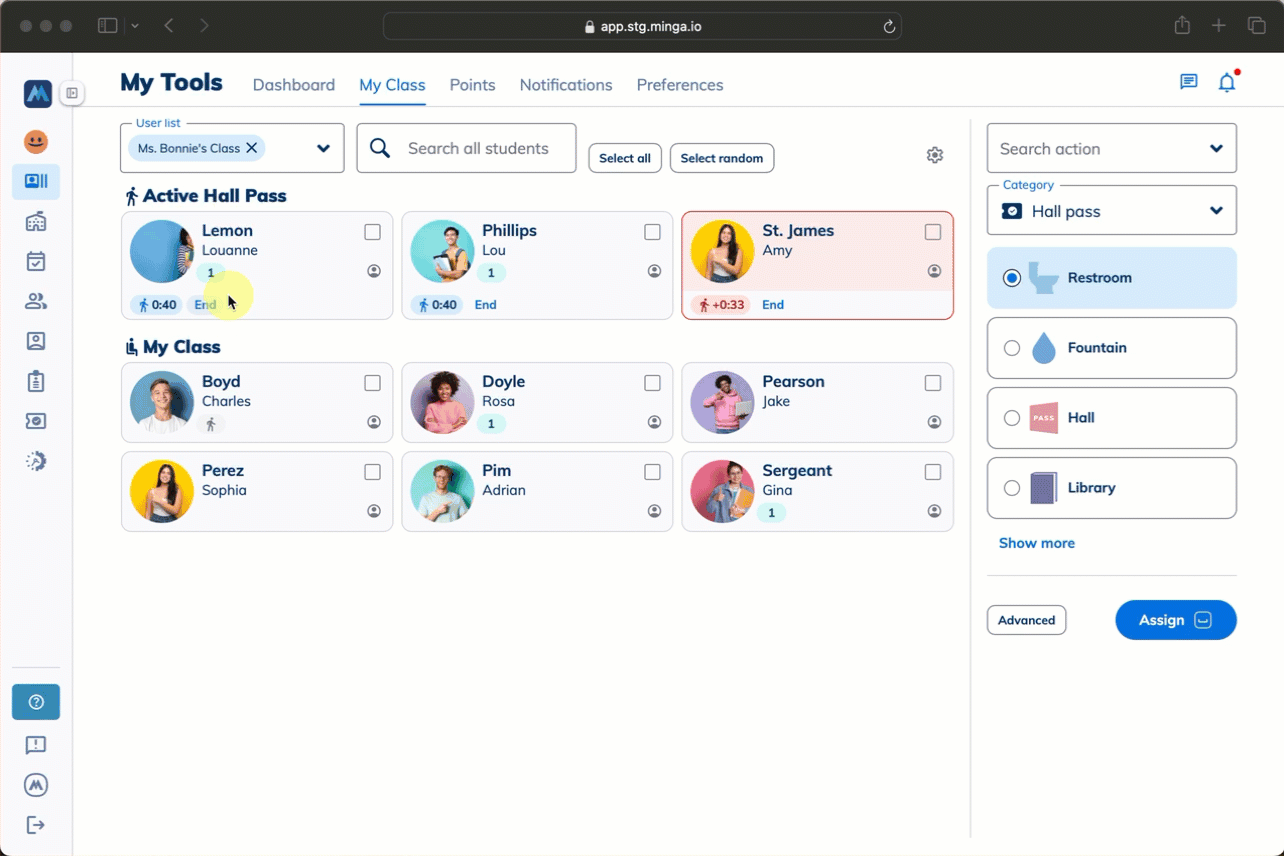
Task: Open the Search action dropdown
Action: pos(1112,149)
